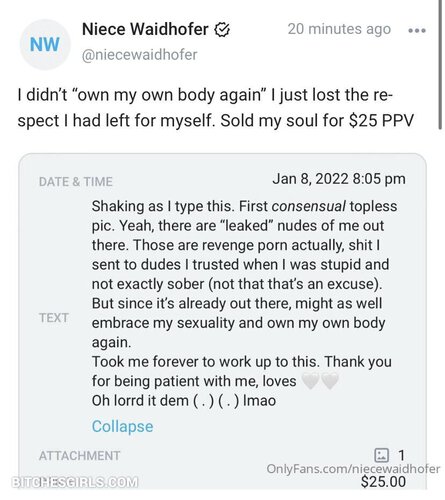This screenshot has height=500, width=445.
Task: Open the NW profile avatar
Action: point(45,44)
